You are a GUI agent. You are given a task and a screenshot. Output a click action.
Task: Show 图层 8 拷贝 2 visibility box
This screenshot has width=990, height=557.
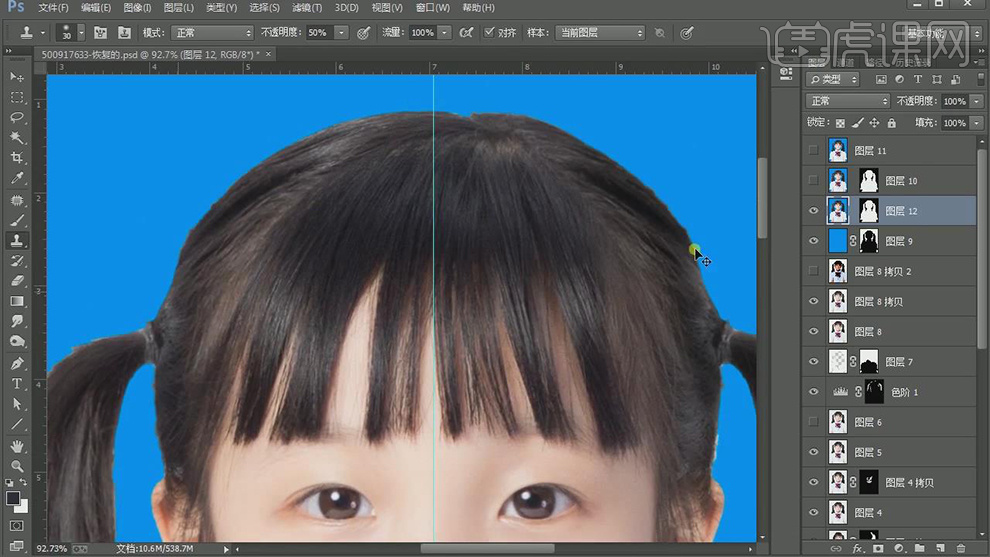(813, 271)
